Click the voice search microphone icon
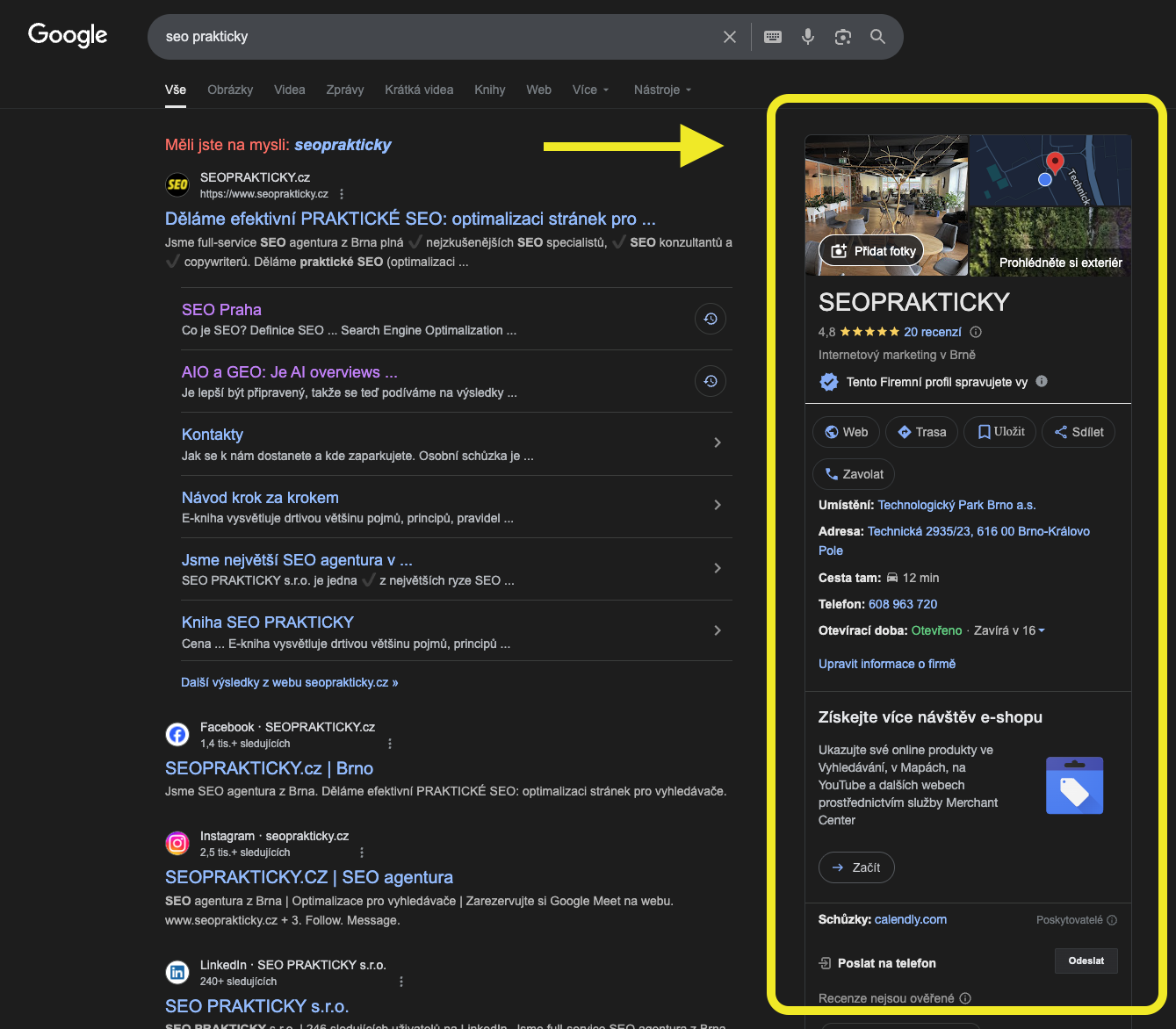This screenshot has width=1176, height=1029. click(x=808, y=37)
